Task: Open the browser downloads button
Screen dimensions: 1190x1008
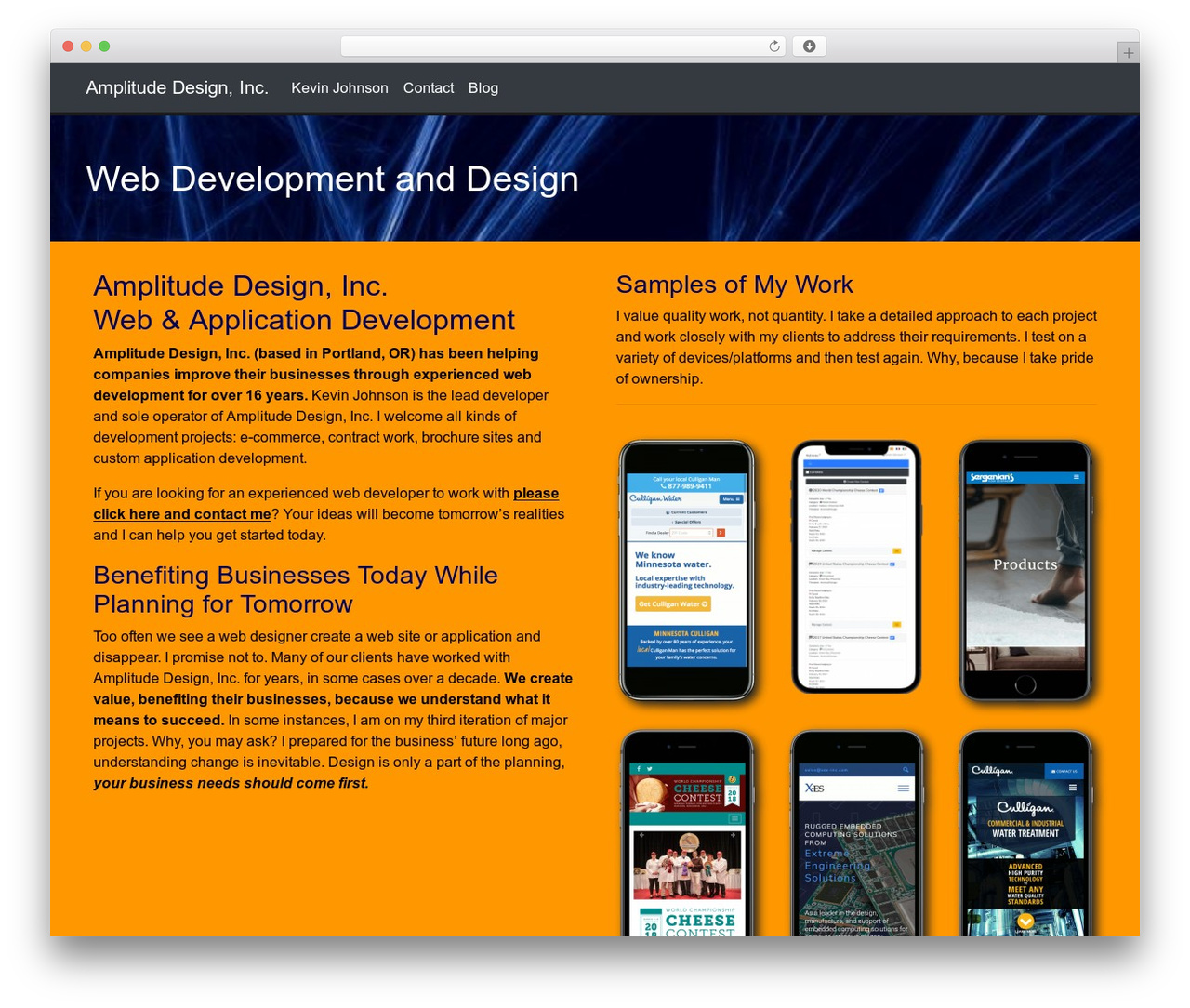Action: pos(809,46)
